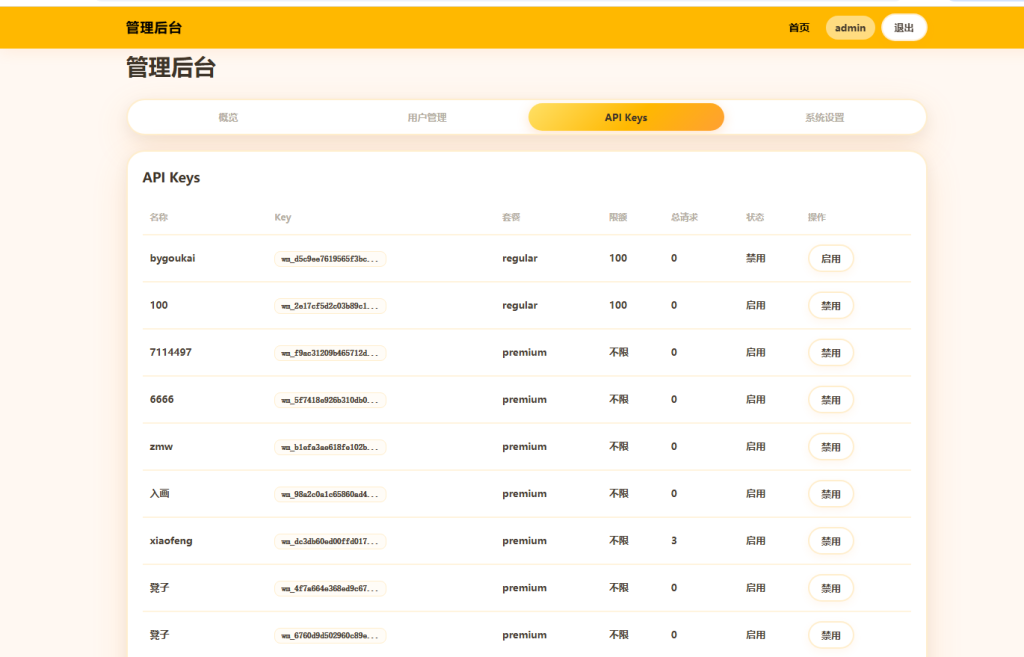Click the large 管理后台 page title

click(171, 67)
